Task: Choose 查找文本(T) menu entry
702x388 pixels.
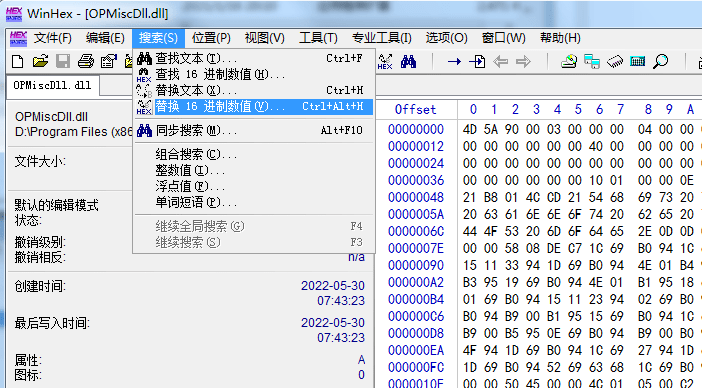Action: (254, 58)
